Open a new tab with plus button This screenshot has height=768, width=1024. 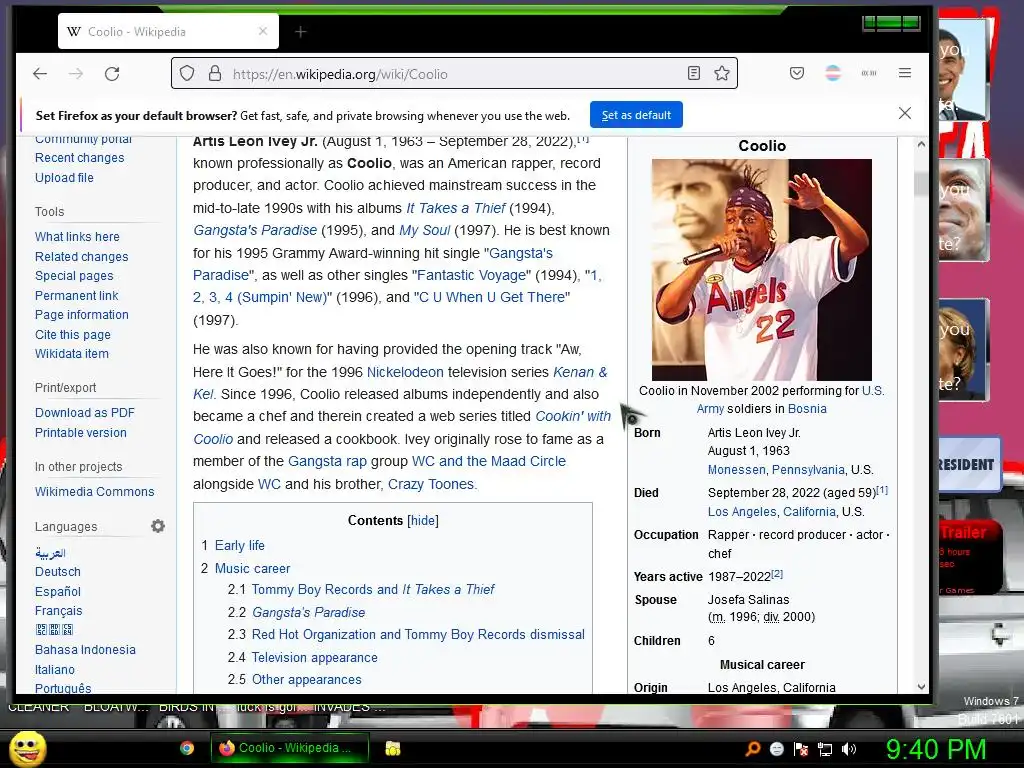pos(300,31)
